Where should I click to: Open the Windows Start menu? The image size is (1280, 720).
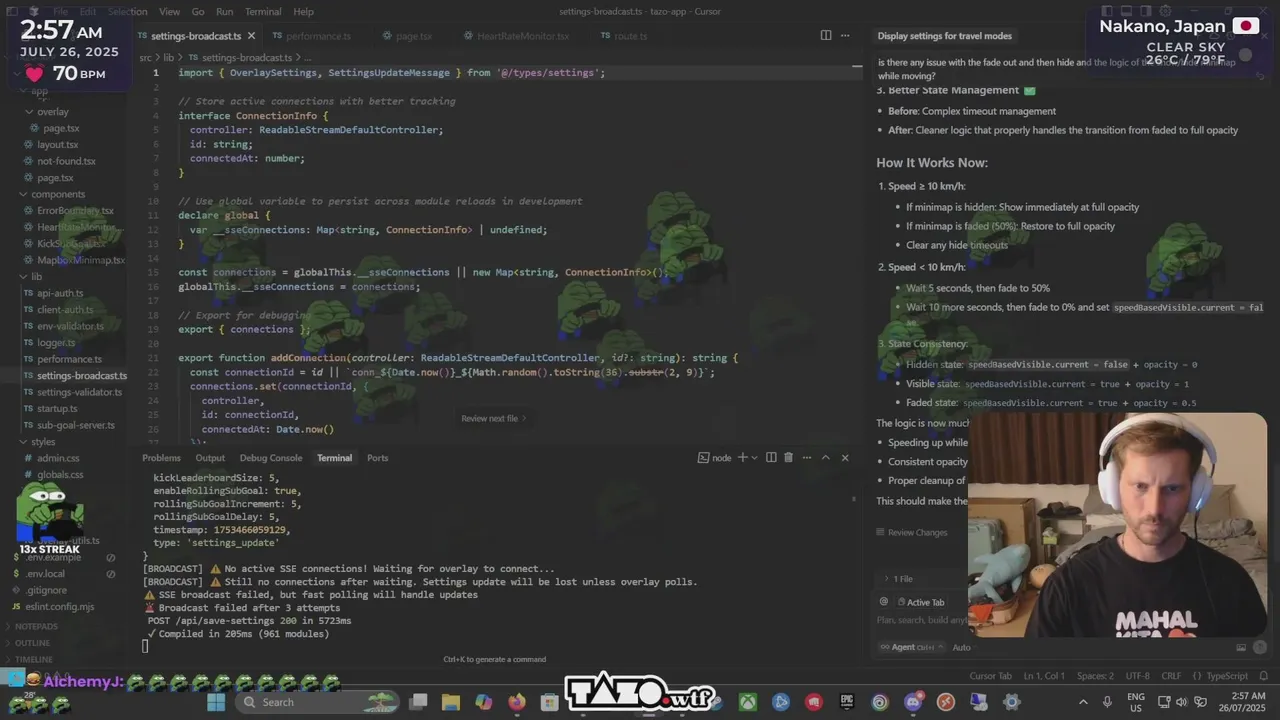pos(216,702)
